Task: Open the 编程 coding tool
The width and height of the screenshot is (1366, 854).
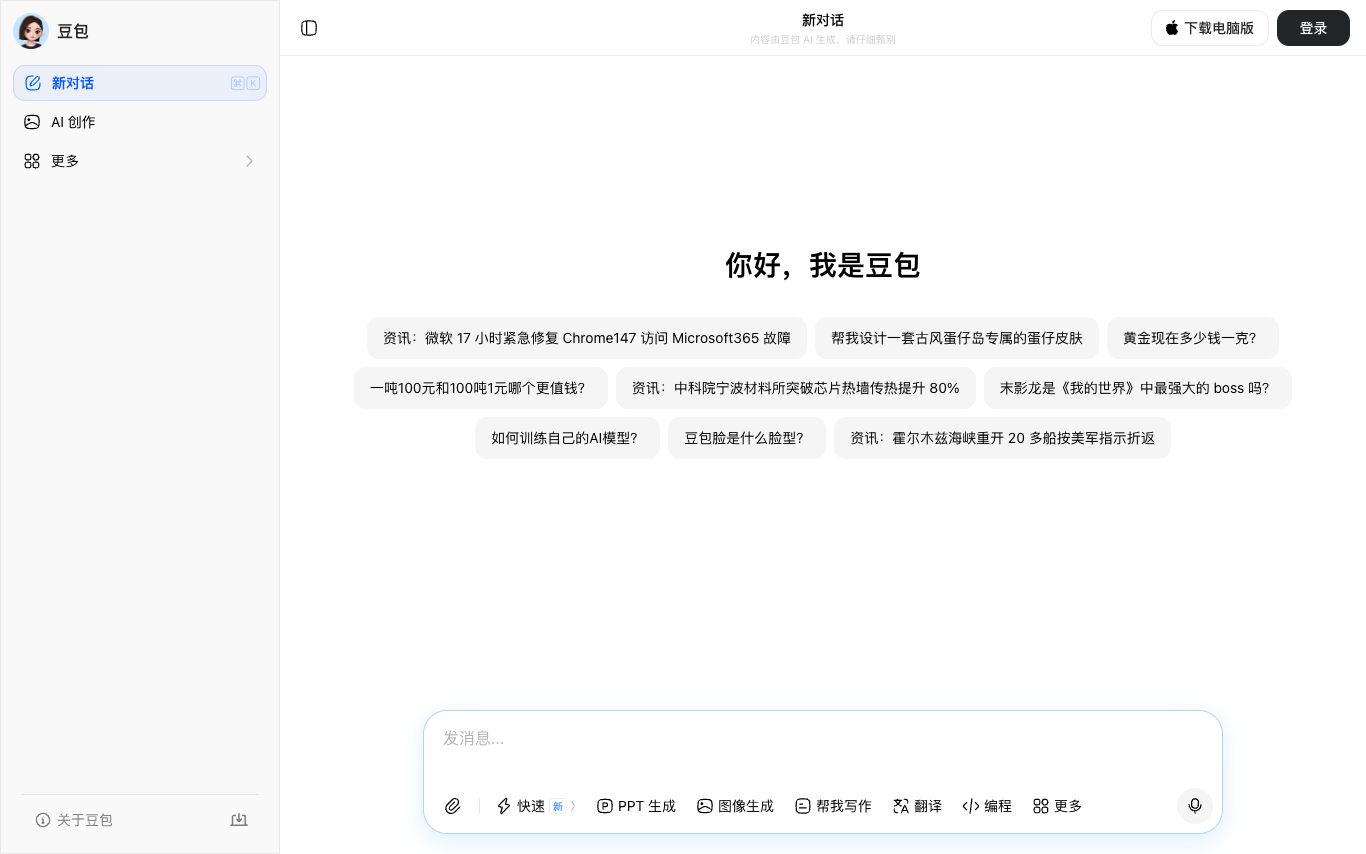Action: (987, 806)
